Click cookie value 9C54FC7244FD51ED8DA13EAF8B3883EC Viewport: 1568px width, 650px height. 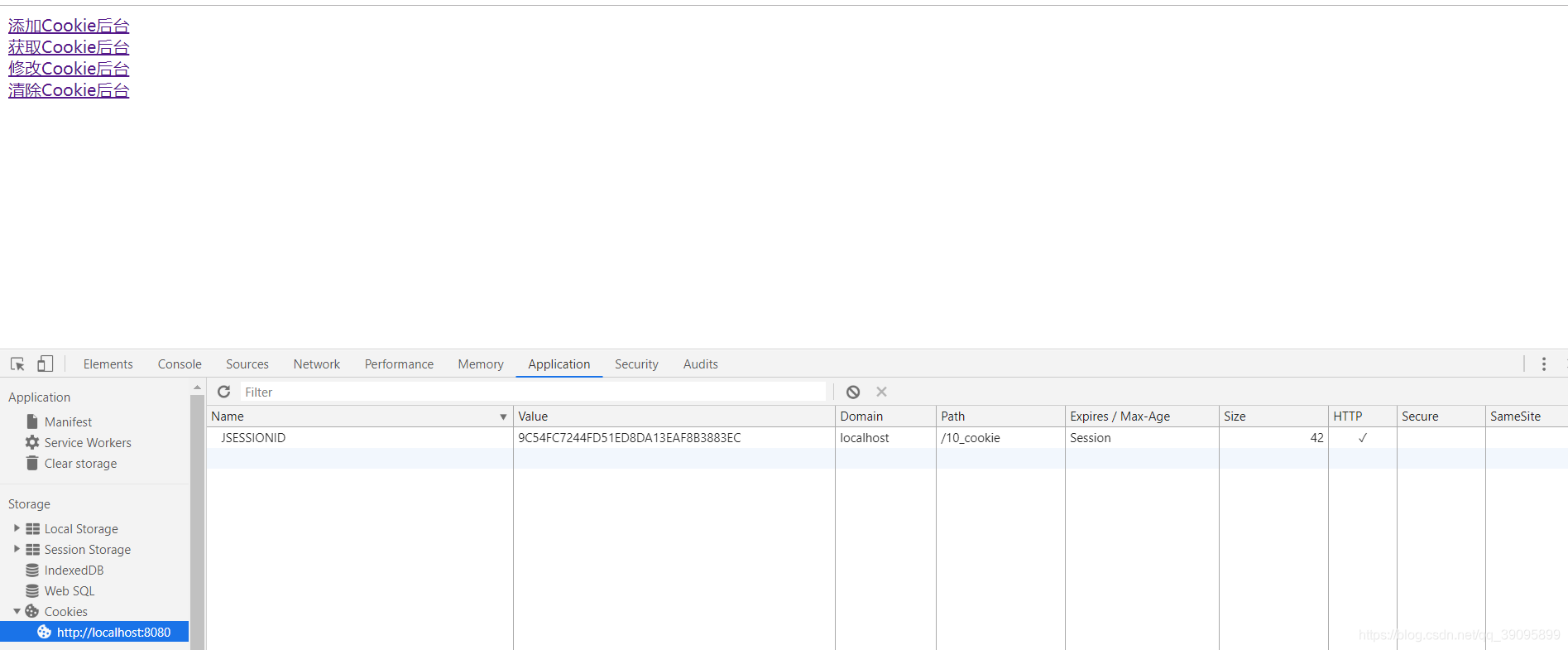[630, 438]
